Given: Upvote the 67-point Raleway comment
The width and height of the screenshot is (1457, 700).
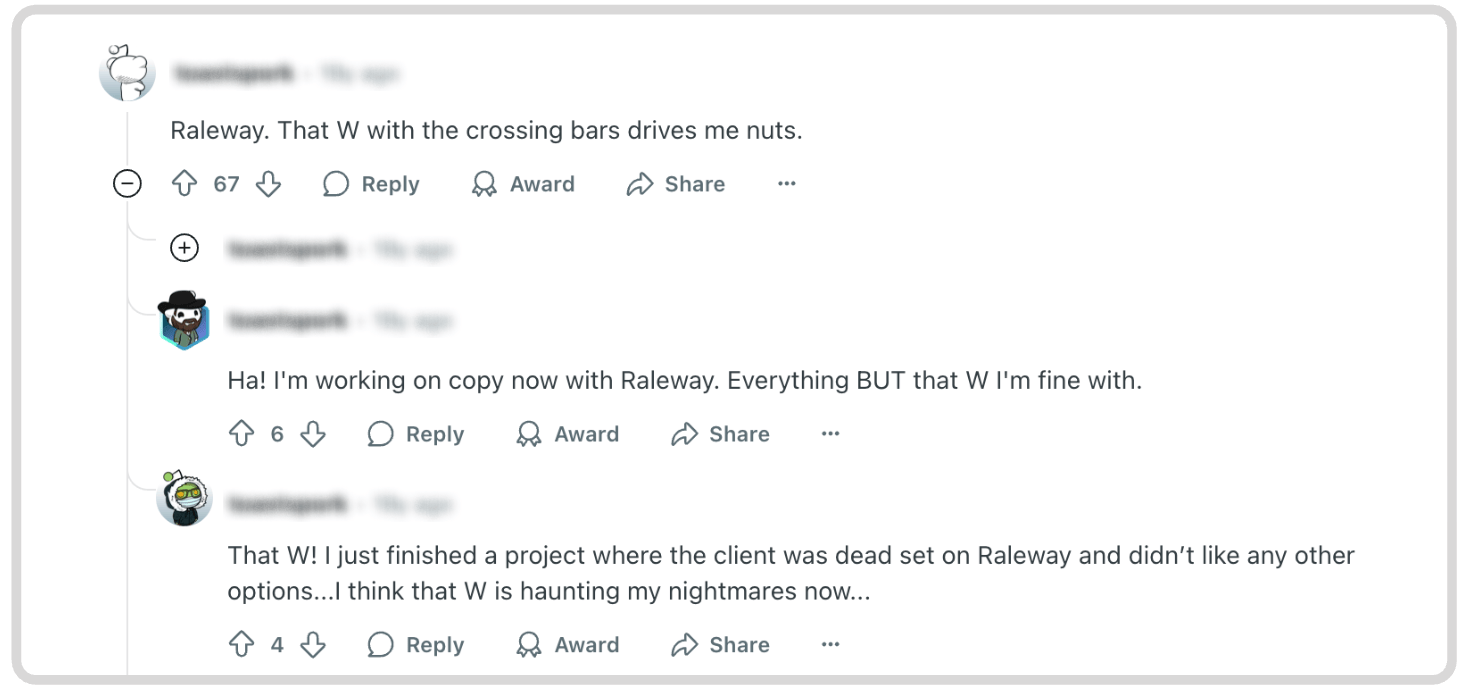Looking at the screenshot, I should [185, 184].
